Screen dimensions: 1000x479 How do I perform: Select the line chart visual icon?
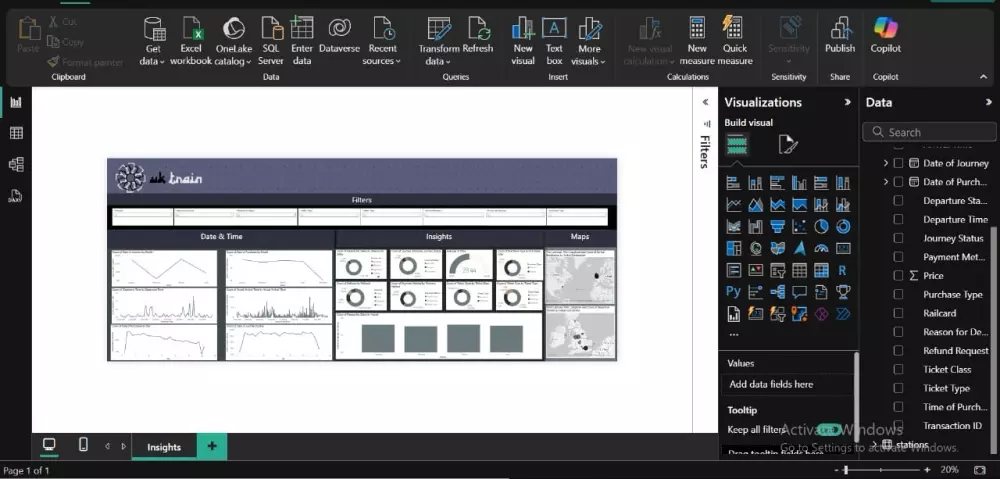733,205
